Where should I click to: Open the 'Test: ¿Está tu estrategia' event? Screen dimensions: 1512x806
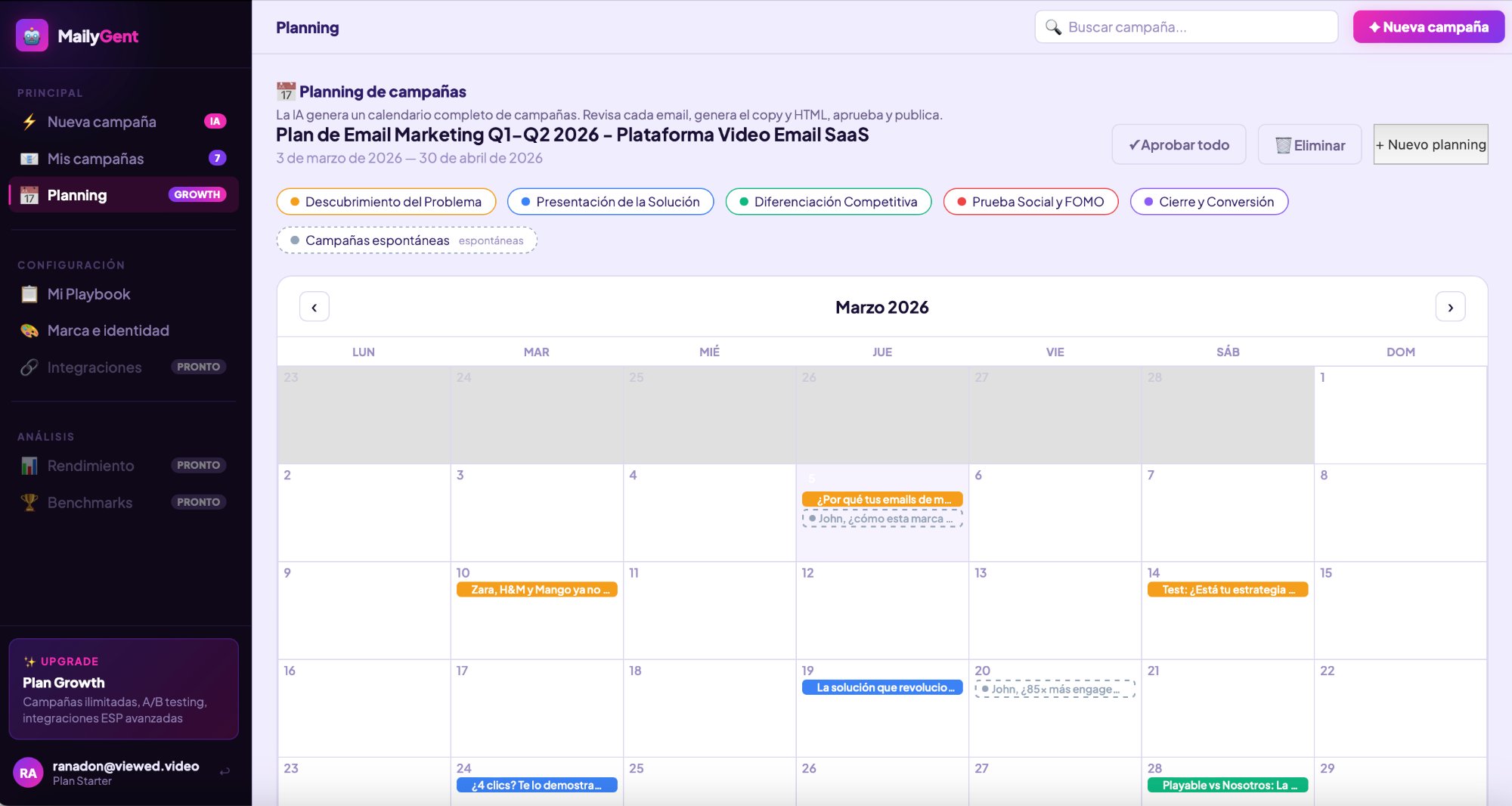click(x=1228, y=590)
